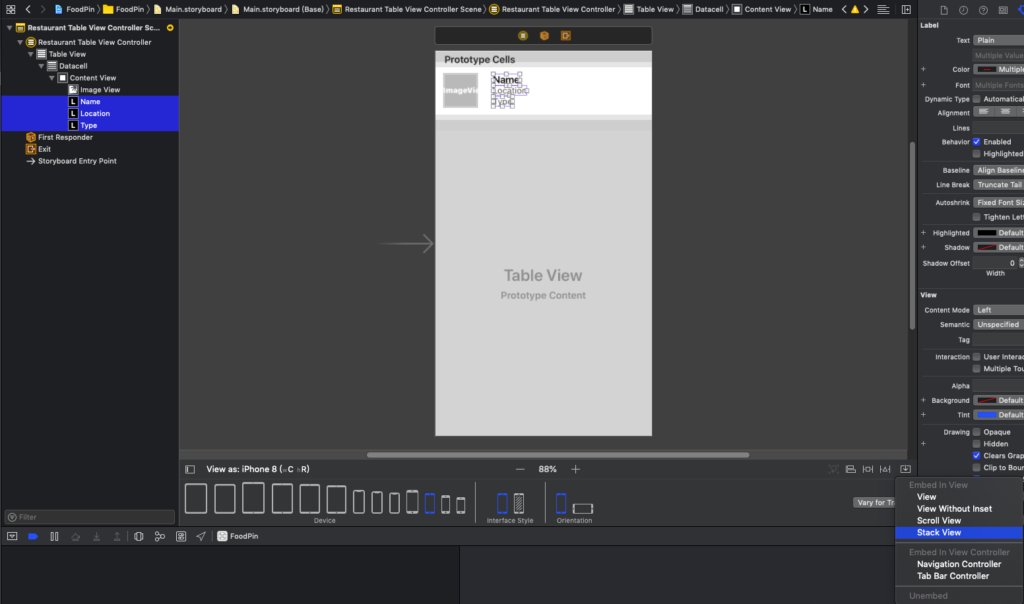Click the yellow warning triangle in jump bar
1024x604 pixels.
[855, 9]
